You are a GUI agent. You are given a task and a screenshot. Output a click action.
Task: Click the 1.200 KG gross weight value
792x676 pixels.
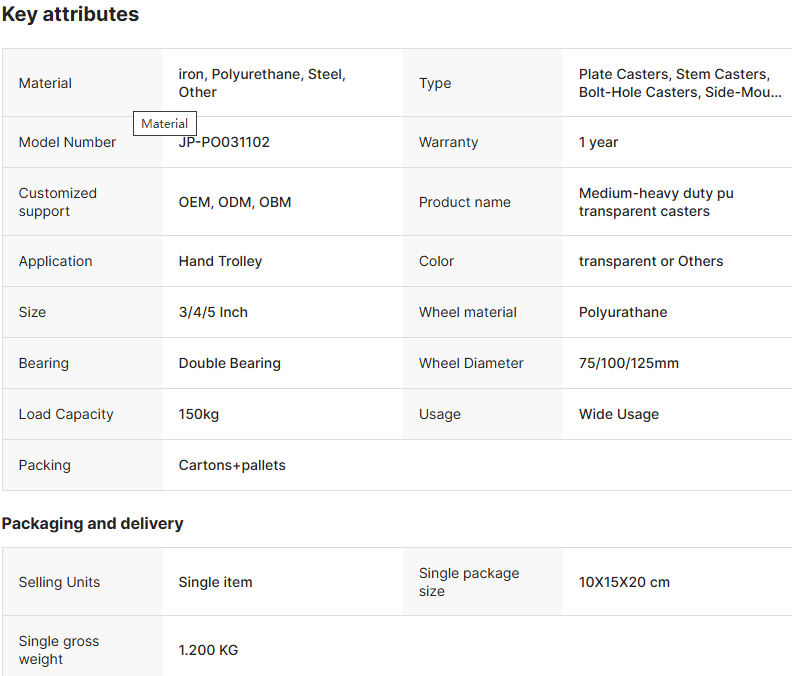[208, 650]
